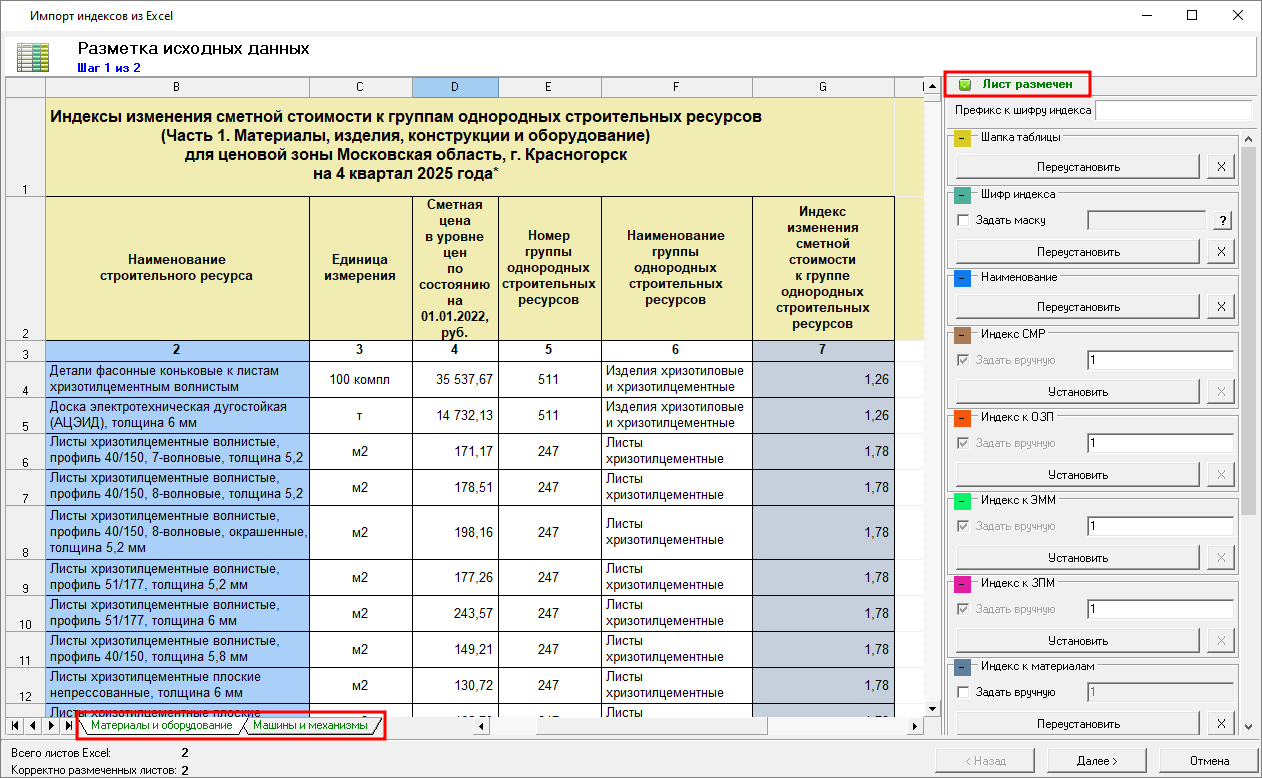
Task: Click the Префикс к шифру индекса field
Action: [1174, 110]
